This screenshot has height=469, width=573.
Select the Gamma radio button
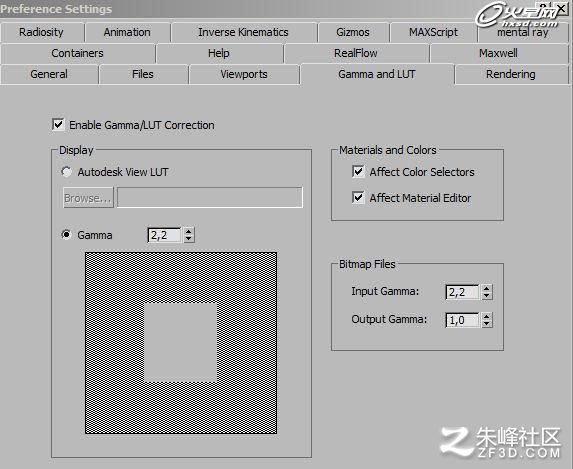(66, 234)
